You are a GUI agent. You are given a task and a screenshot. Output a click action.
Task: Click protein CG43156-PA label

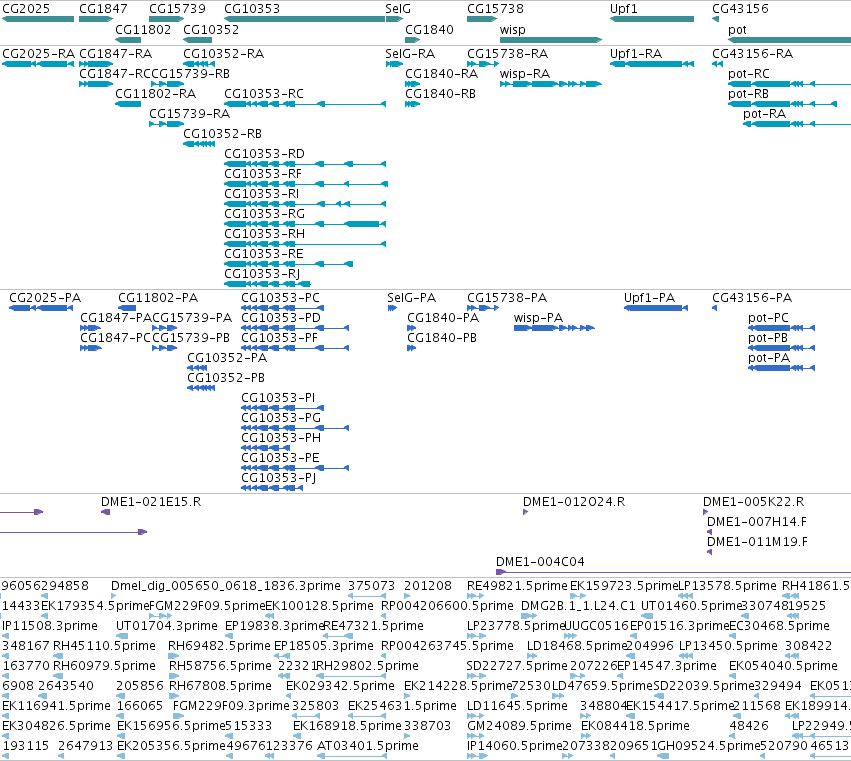752,298
